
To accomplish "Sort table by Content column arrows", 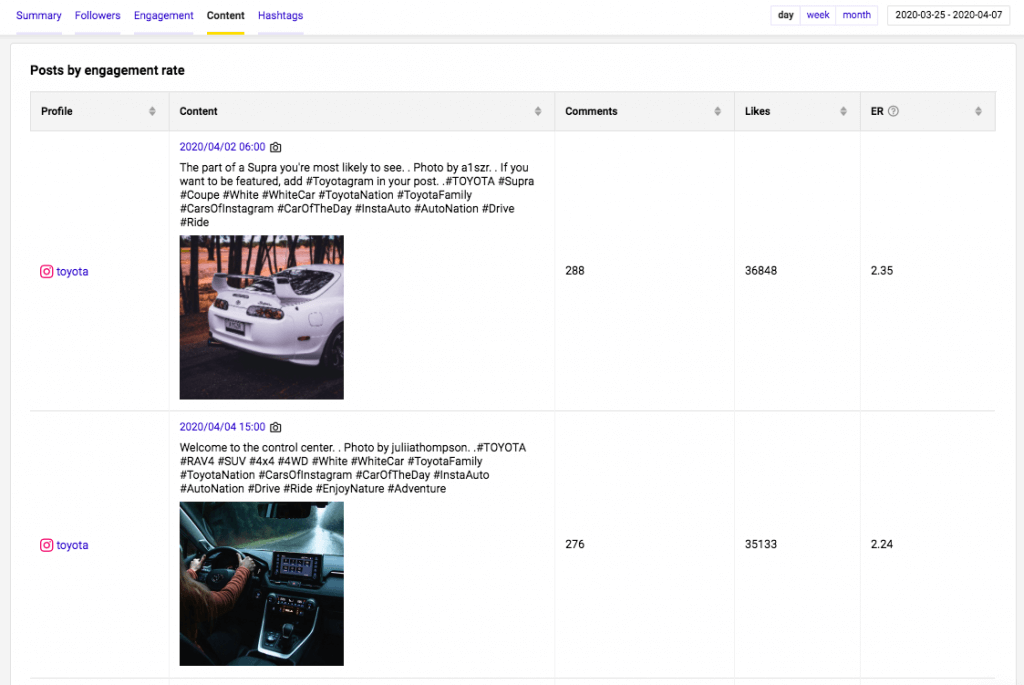I will point(538,111).
